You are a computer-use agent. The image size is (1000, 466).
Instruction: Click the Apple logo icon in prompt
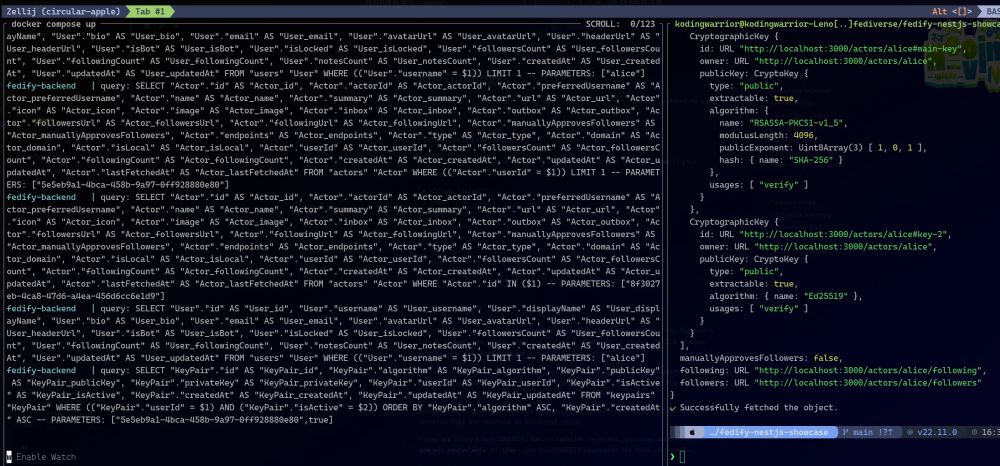pyautogui.click(x=691, y=432)
